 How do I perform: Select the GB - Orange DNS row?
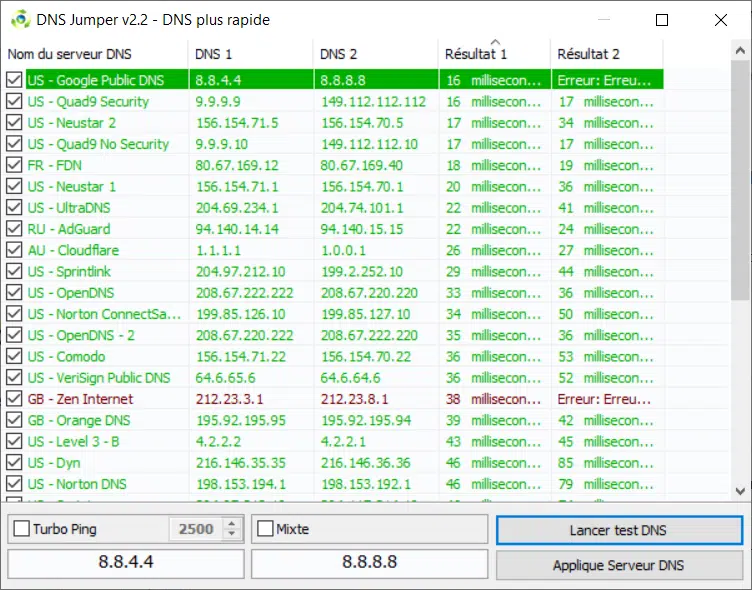click(x=335, y=420)
